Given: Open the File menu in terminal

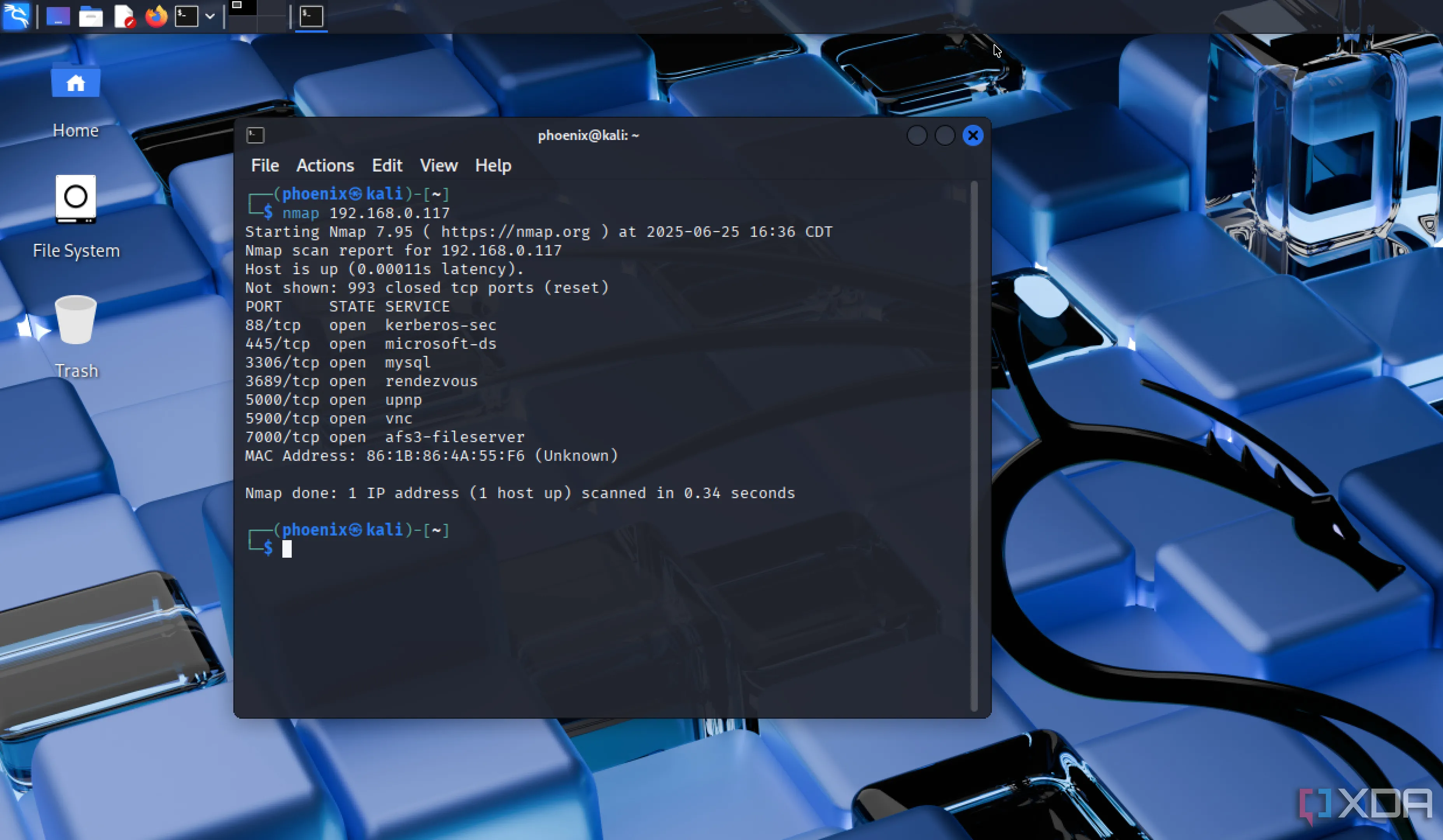Looking at the screenshot, I should pos(264,166).
